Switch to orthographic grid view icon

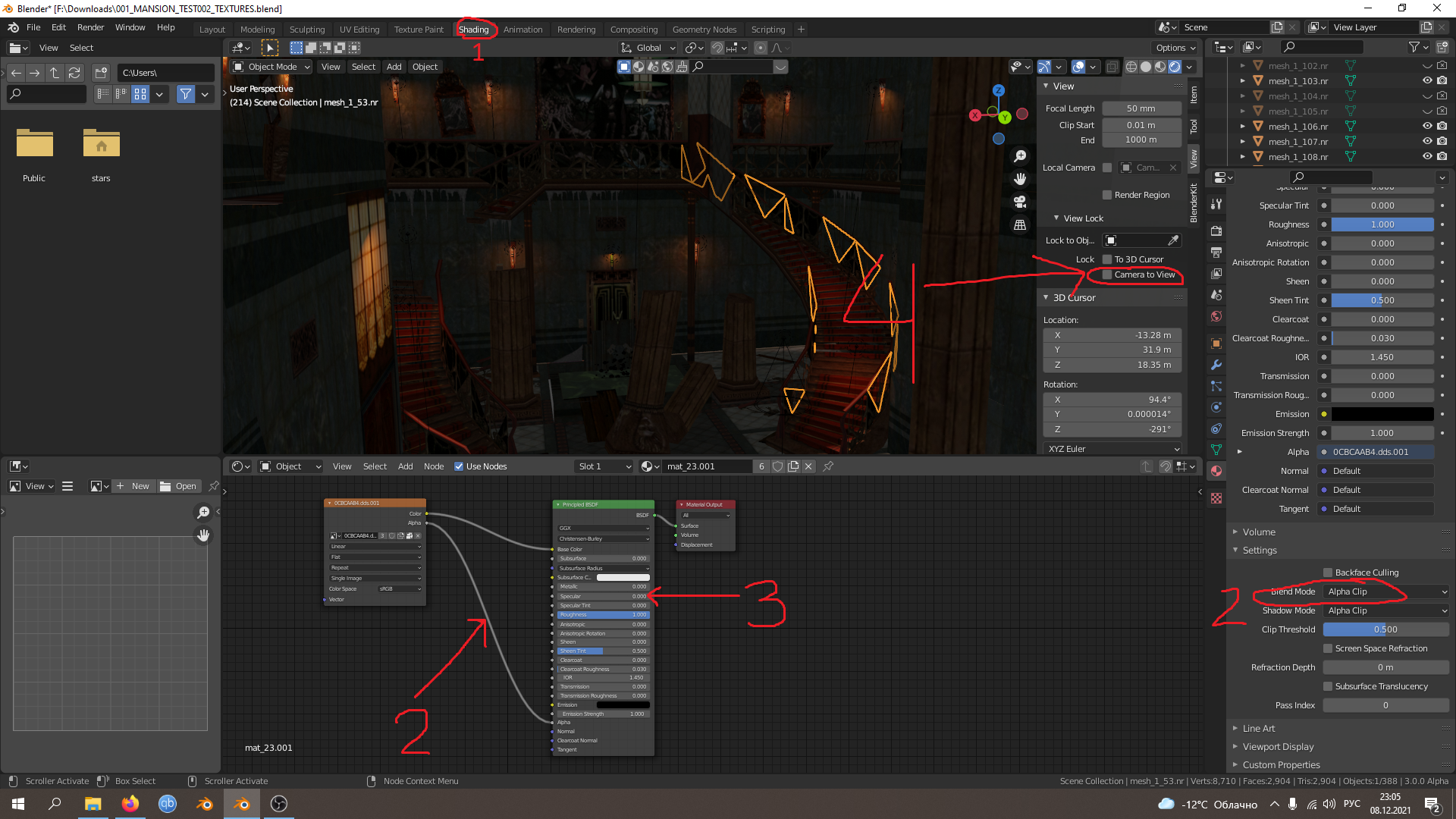(1020, 225)
